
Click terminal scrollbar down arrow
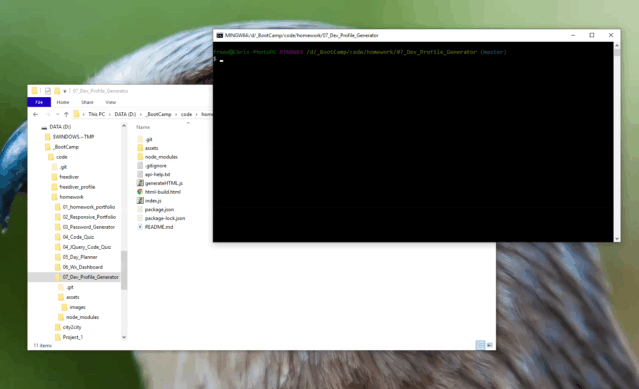point(617,239)
